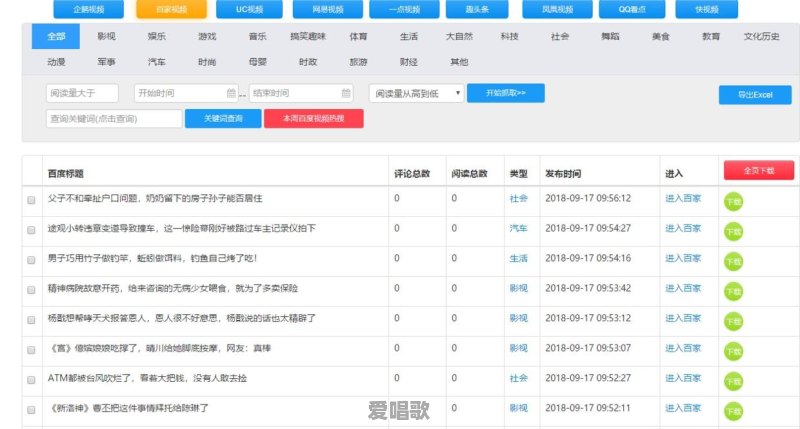The width and height of the screenshot is (800, 429).
Task: Open the end time calendar icon
Action: (x=346, y=93)
